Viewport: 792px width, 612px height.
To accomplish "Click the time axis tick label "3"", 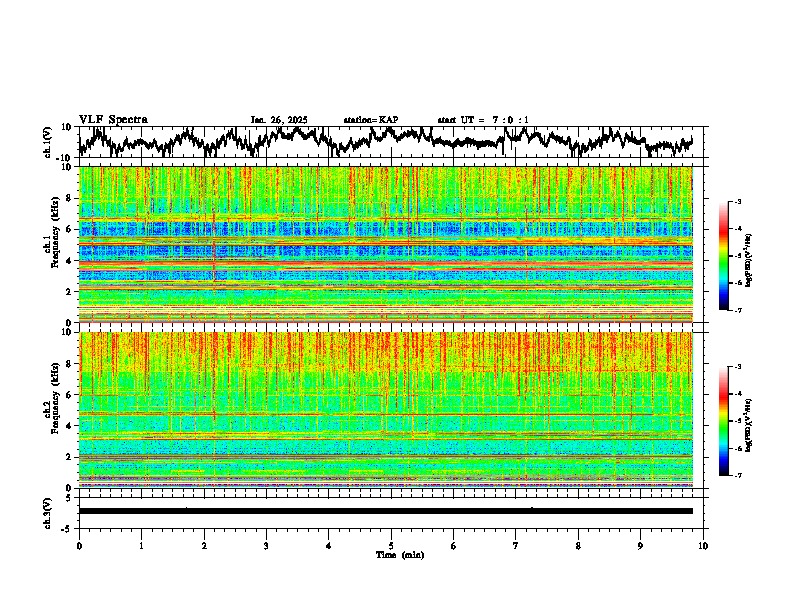I will click(266, 546).
